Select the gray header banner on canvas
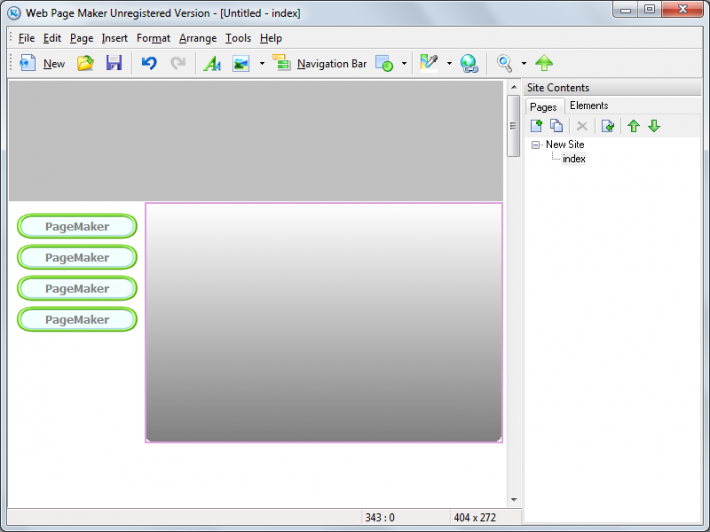Image resolution: width=710 pixels, height=532 pixels. (256, 140)
